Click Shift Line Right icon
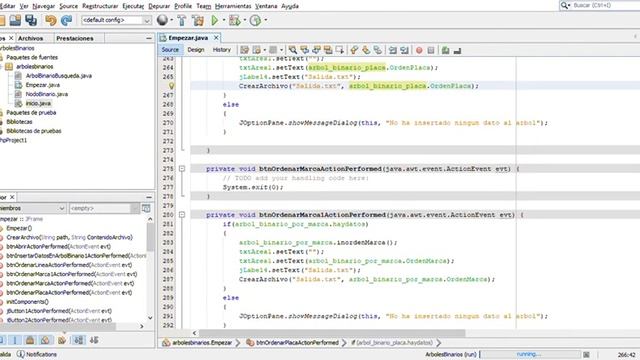The image size is (640, 360). pos(404,50)
